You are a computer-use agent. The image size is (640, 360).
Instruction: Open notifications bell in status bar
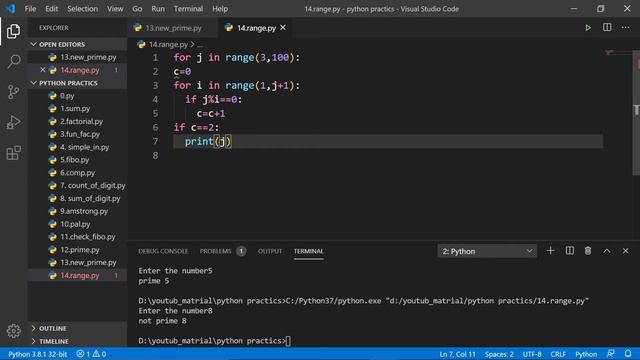click(x=628, y=353)
